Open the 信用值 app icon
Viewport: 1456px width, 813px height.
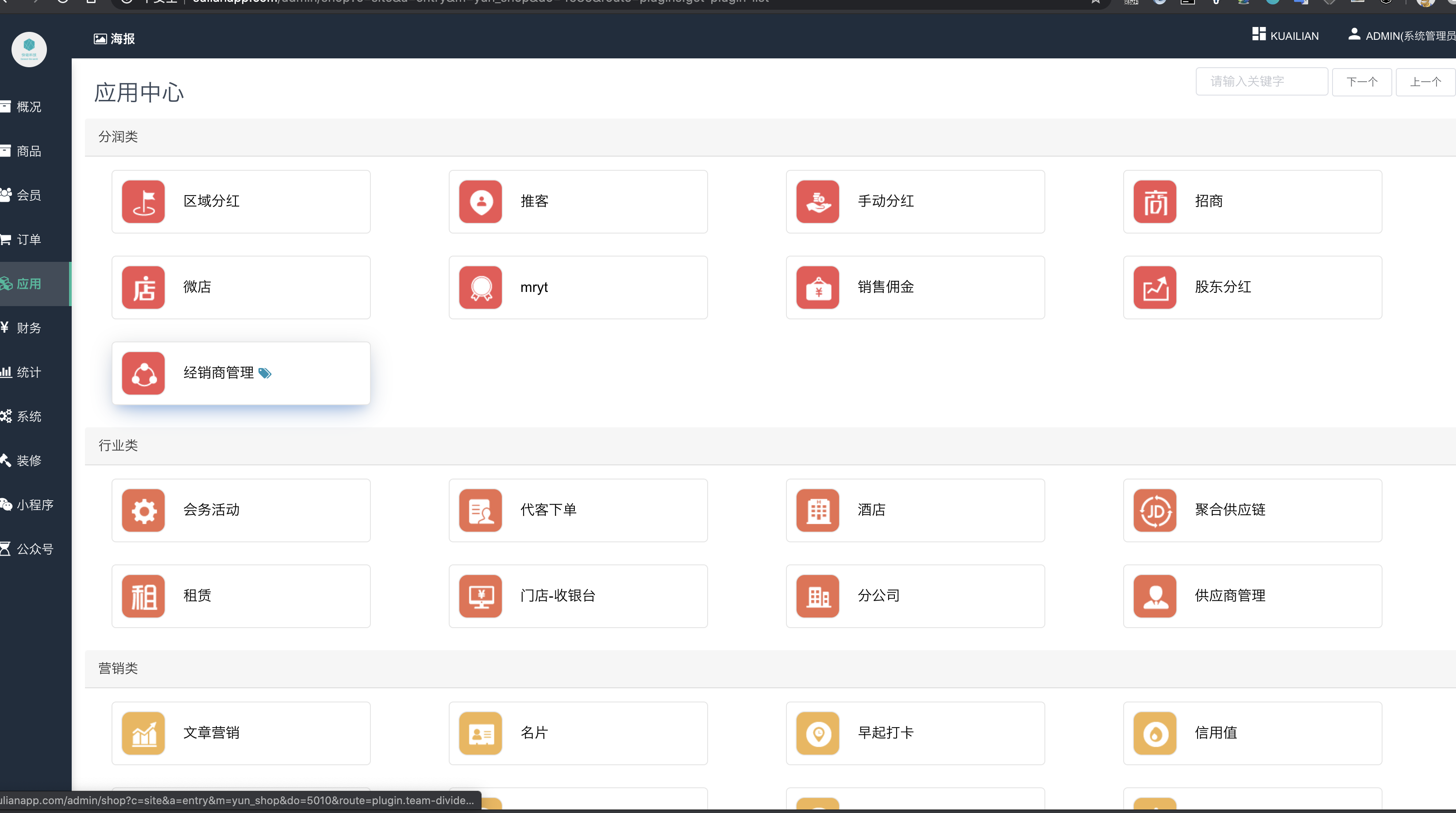coord(1155,733)
